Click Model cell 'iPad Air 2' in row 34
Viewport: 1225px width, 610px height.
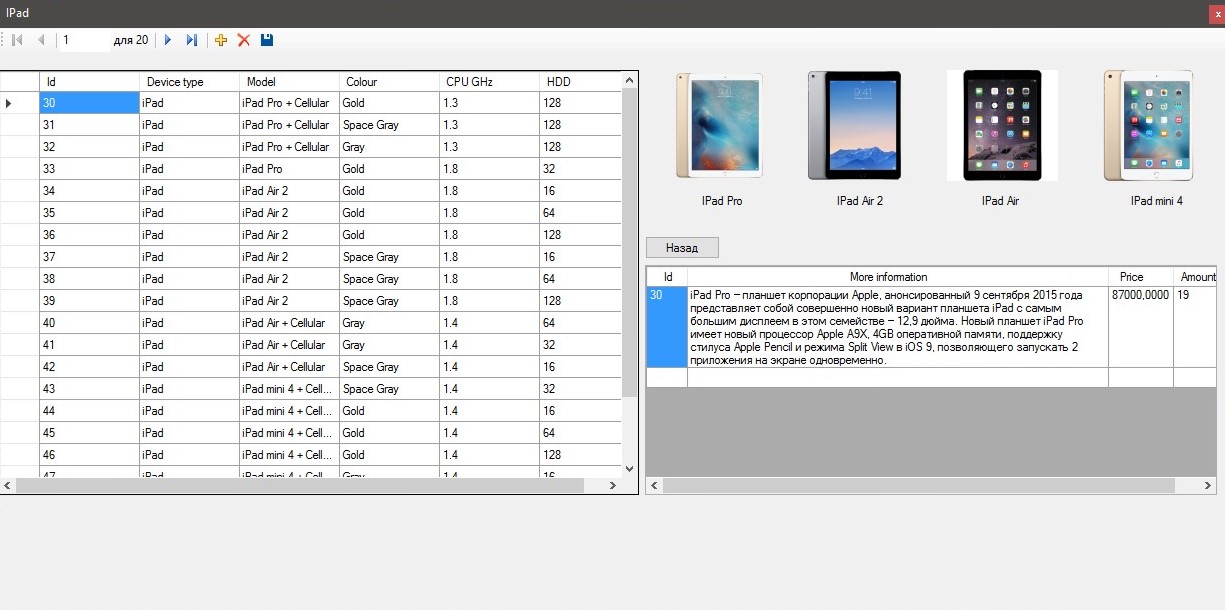pyautogui.click(x=289, y=191)
